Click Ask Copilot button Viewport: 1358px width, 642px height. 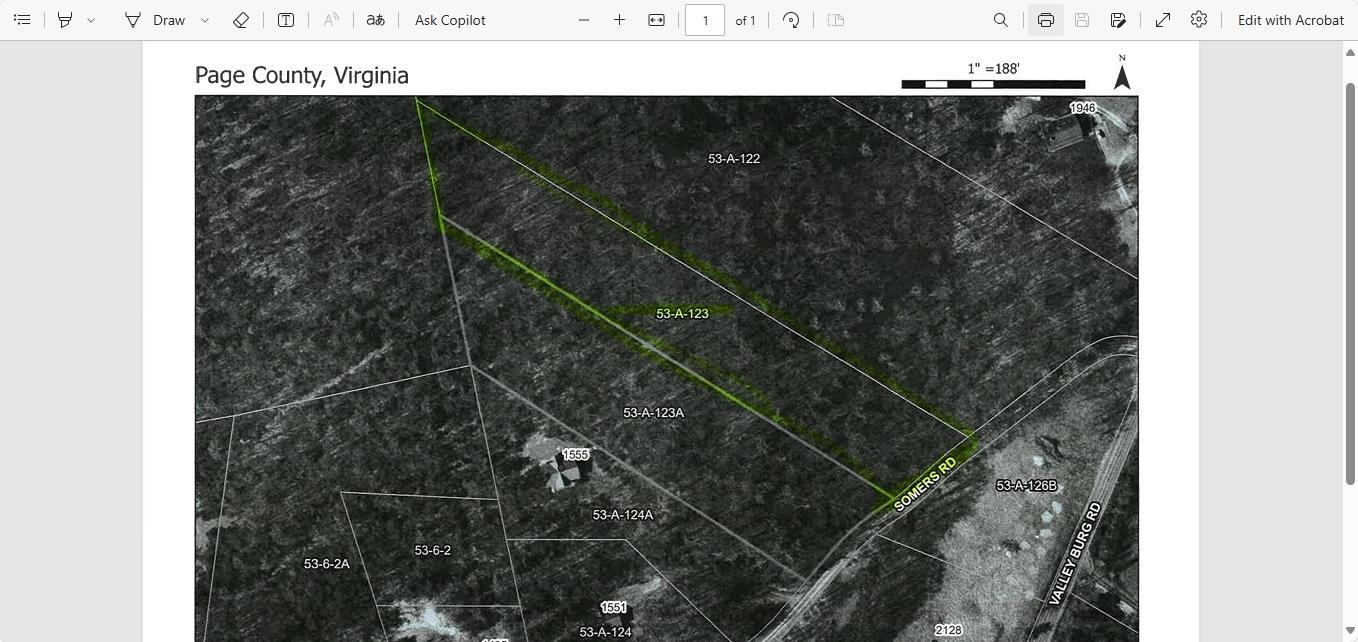(x=450, y=20)
